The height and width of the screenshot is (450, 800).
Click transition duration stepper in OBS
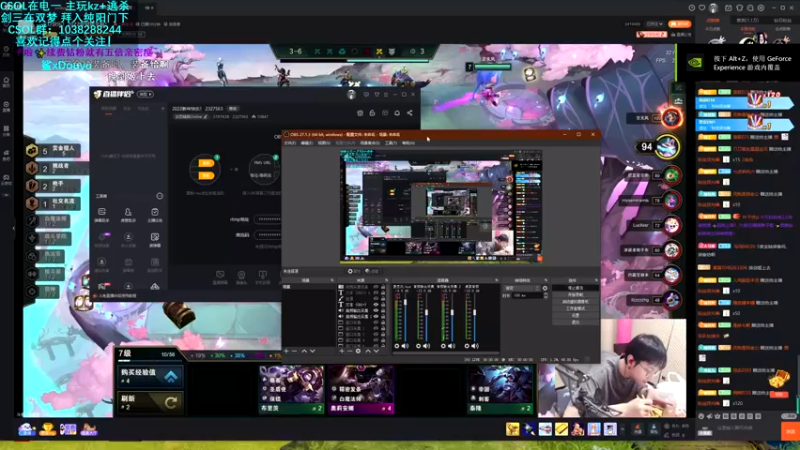(x=545, y=295)
